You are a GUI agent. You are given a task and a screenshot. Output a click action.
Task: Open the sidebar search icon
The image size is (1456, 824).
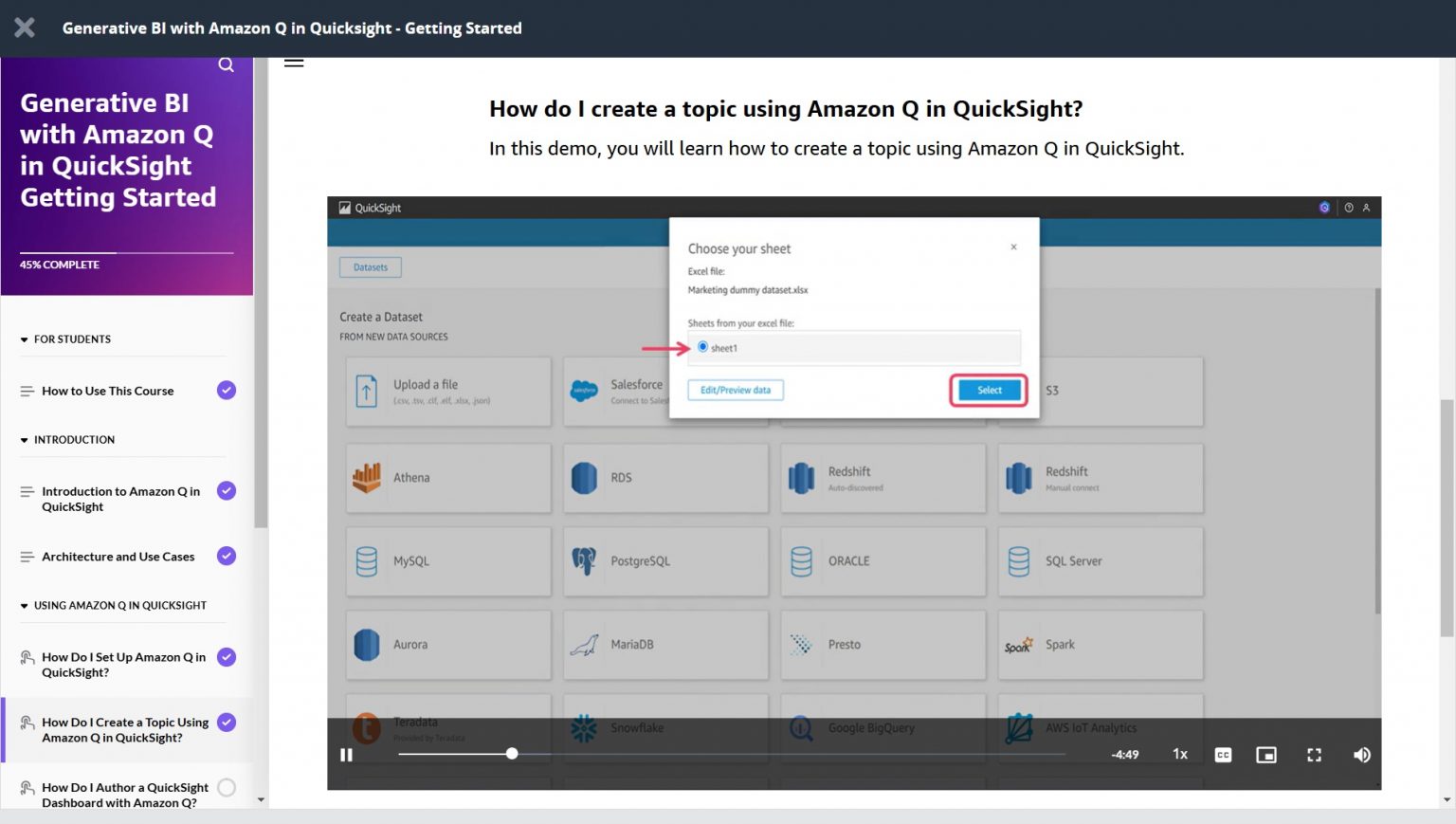coord(226,64)
